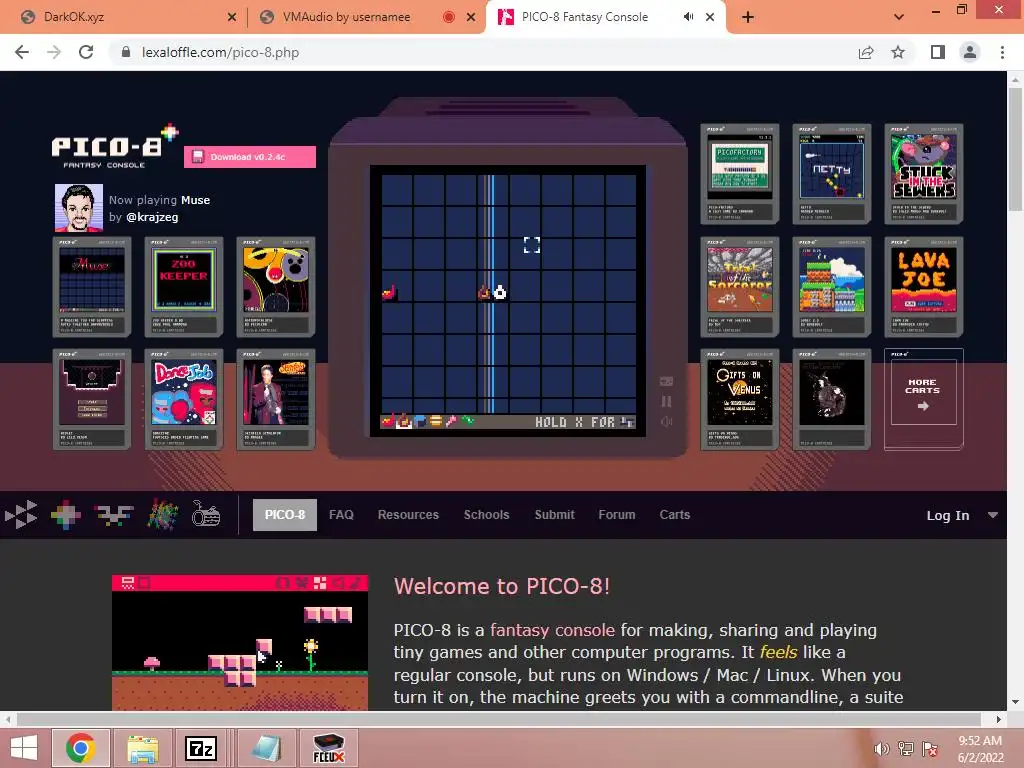The height and width of the screenshot is (768, 1024).
Task: Select the red instrument icon in game toolbar
Action: [387, 421]
